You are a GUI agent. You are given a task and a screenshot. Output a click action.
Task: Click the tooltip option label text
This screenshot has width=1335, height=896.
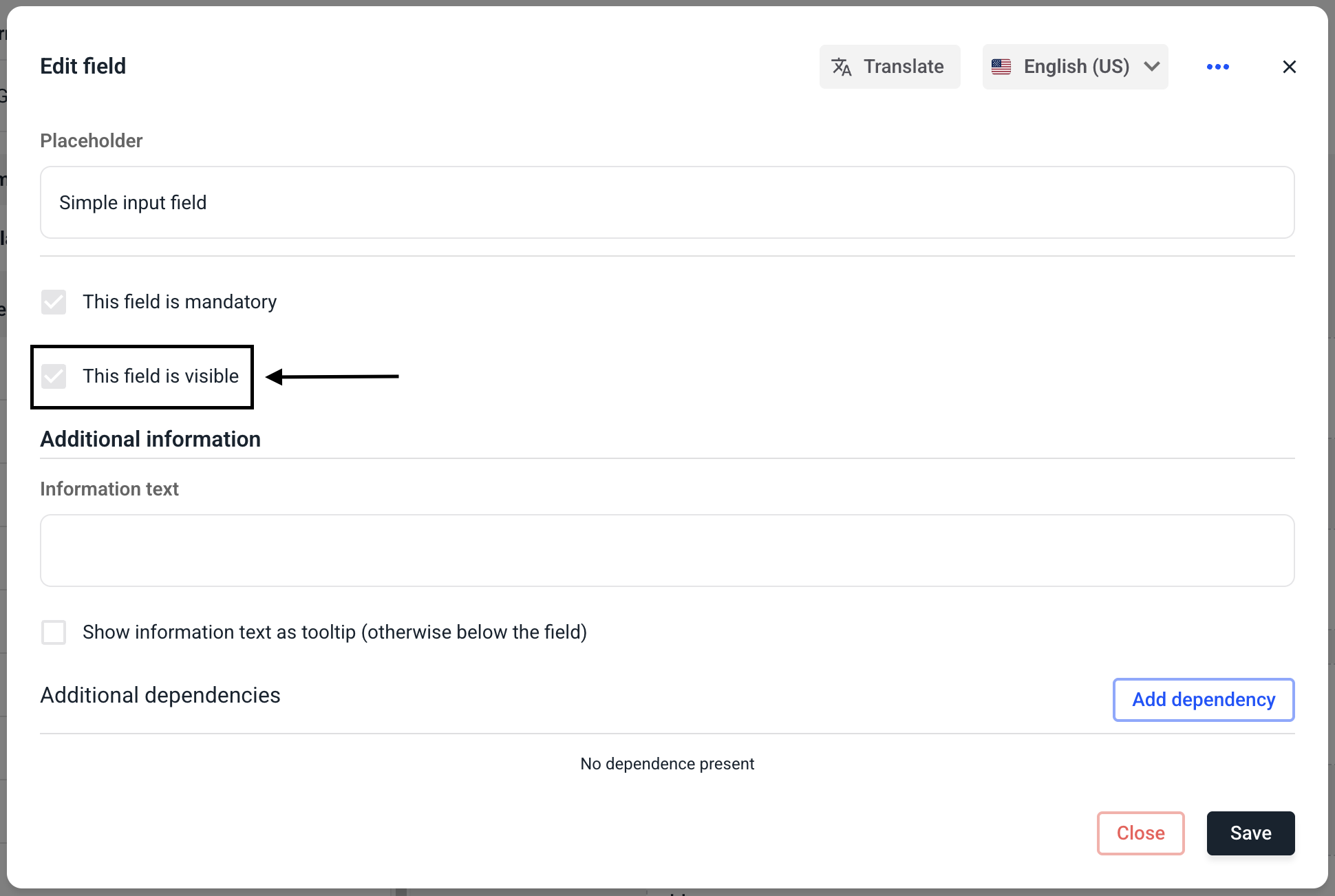click(334, 632)
